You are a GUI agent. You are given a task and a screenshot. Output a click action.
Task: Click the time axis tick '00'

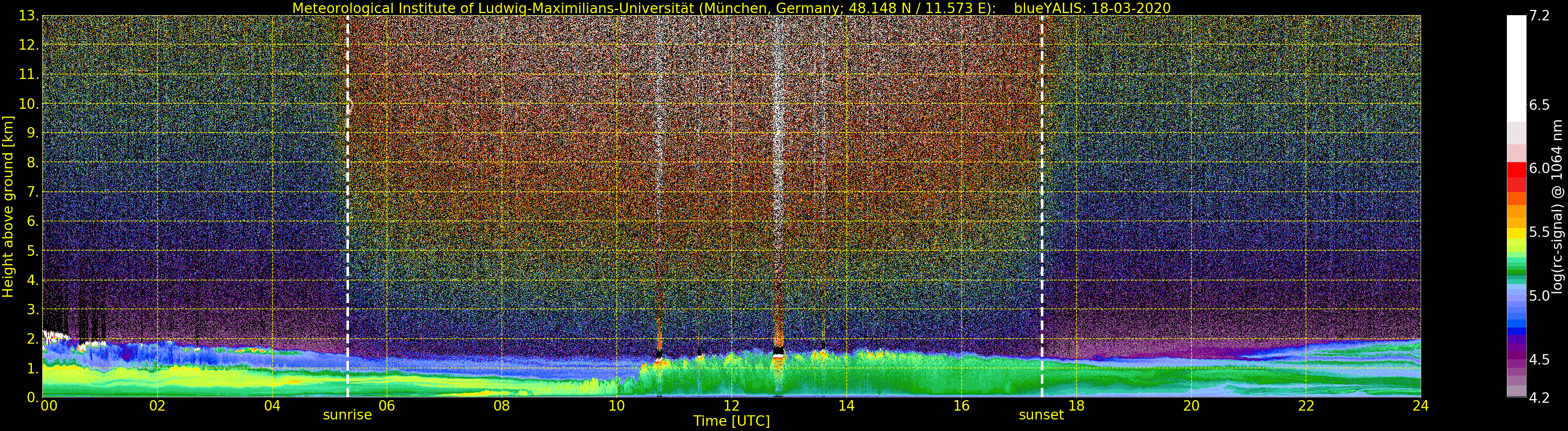49,406
